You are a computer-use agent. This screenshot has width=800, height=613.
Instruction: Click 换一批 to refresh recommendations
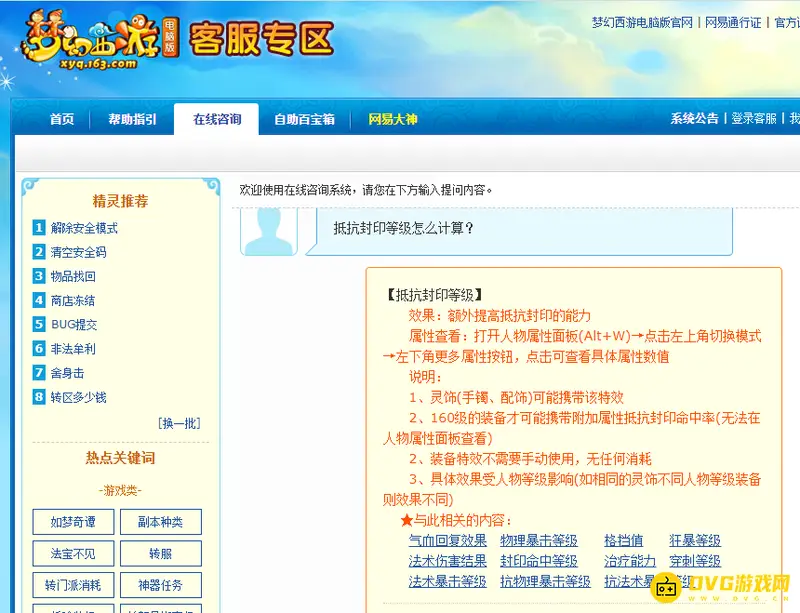tap(179, 423)
